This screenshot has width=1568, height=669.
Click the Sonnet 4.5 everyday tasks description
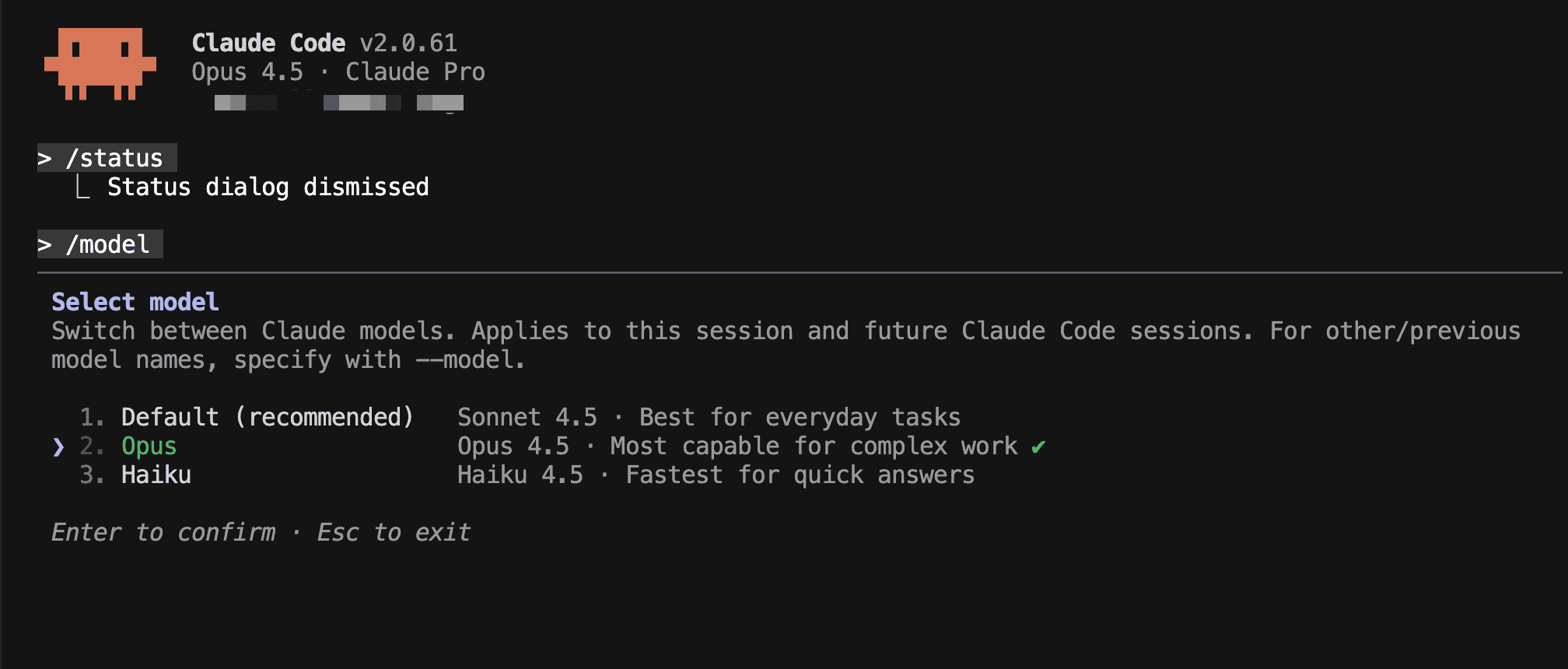pyautogui.click(x=708, y=418)
